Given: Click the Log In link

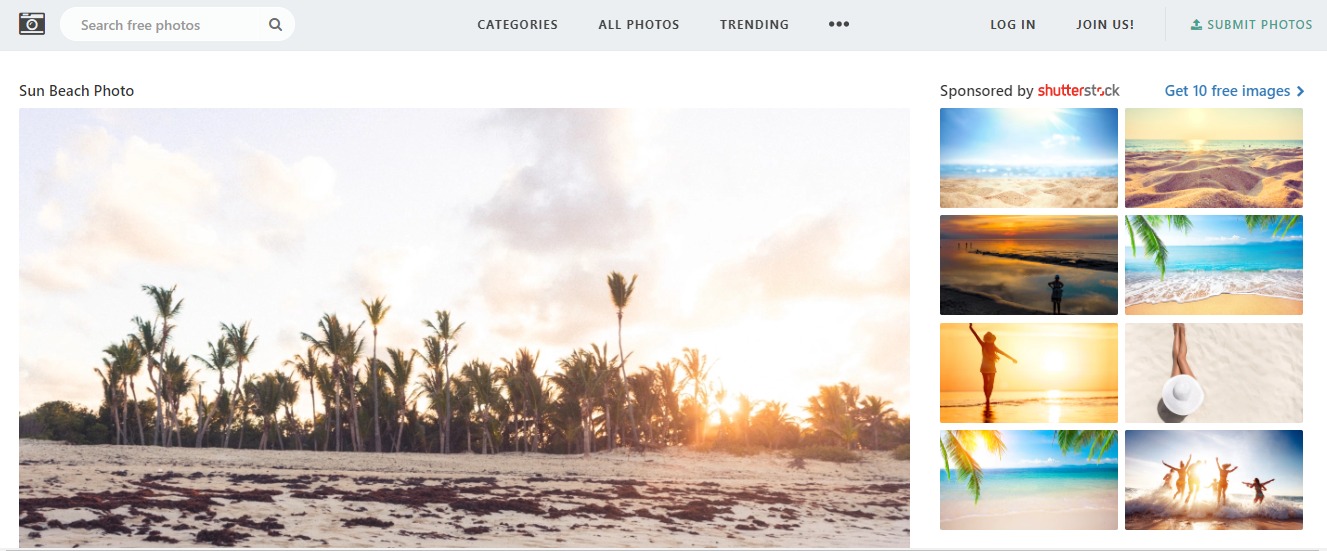Looking at the screenshot, I should tap(1013, 24).
